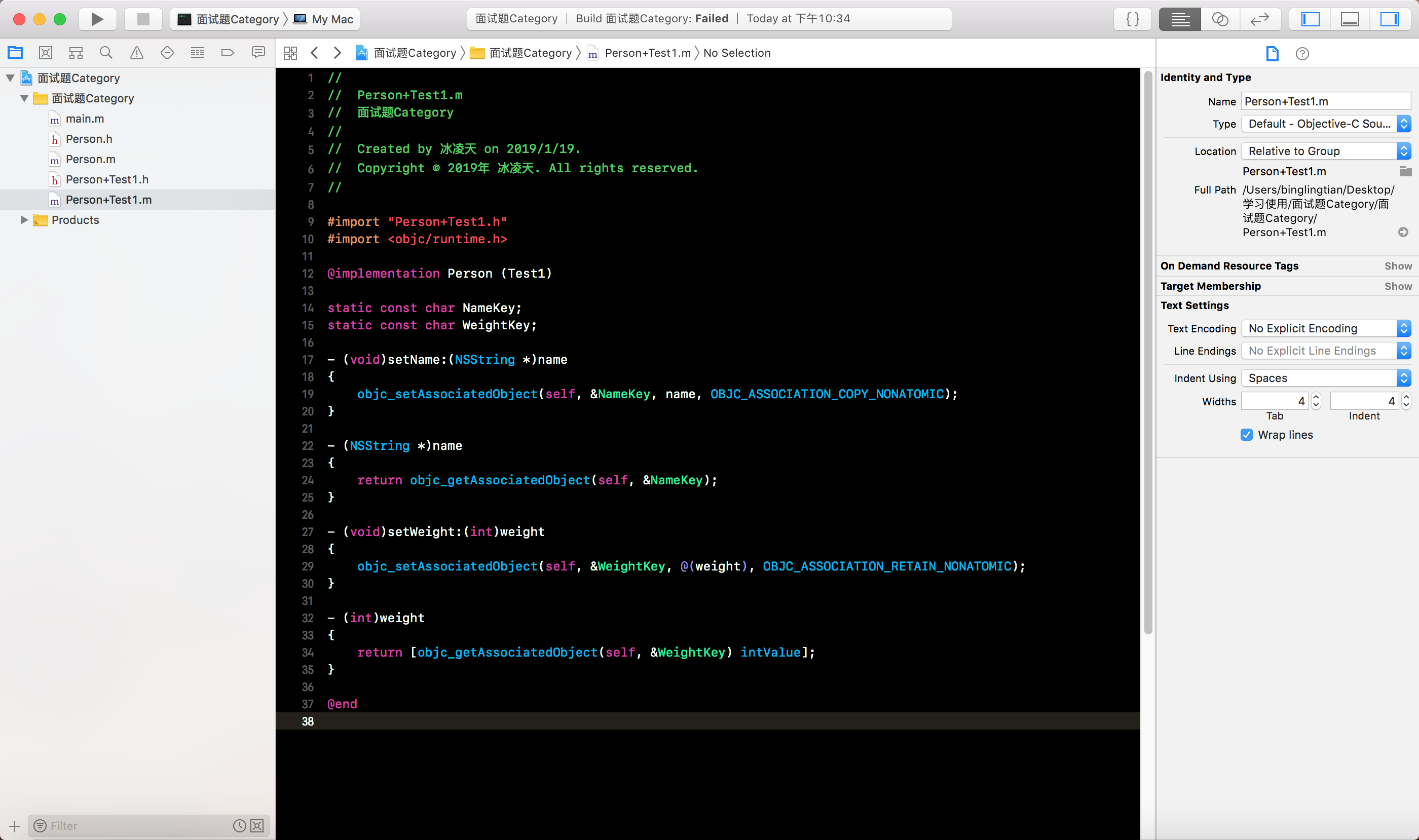The height and width of the screenshot is (840, 1419).
Task: Toggle the Wrap lines checkbox
Action: tap(1246, 435)
